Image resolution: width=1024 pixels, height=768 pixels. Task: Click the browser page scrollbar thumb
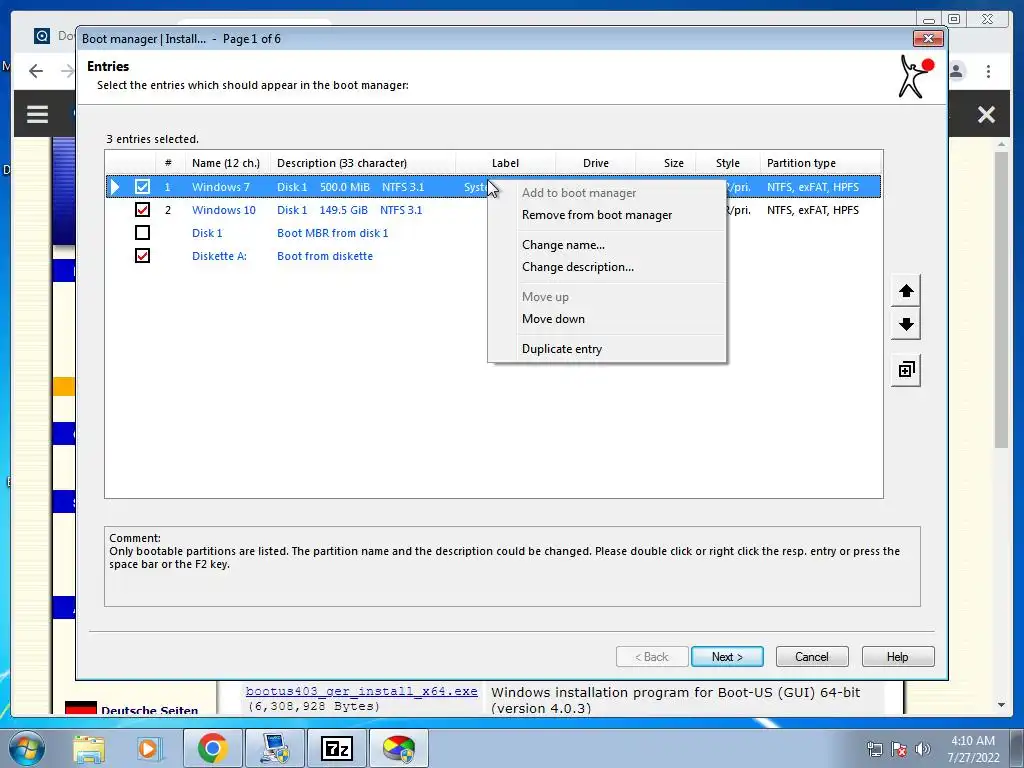pyautogui.click(x=1001, y=299)
